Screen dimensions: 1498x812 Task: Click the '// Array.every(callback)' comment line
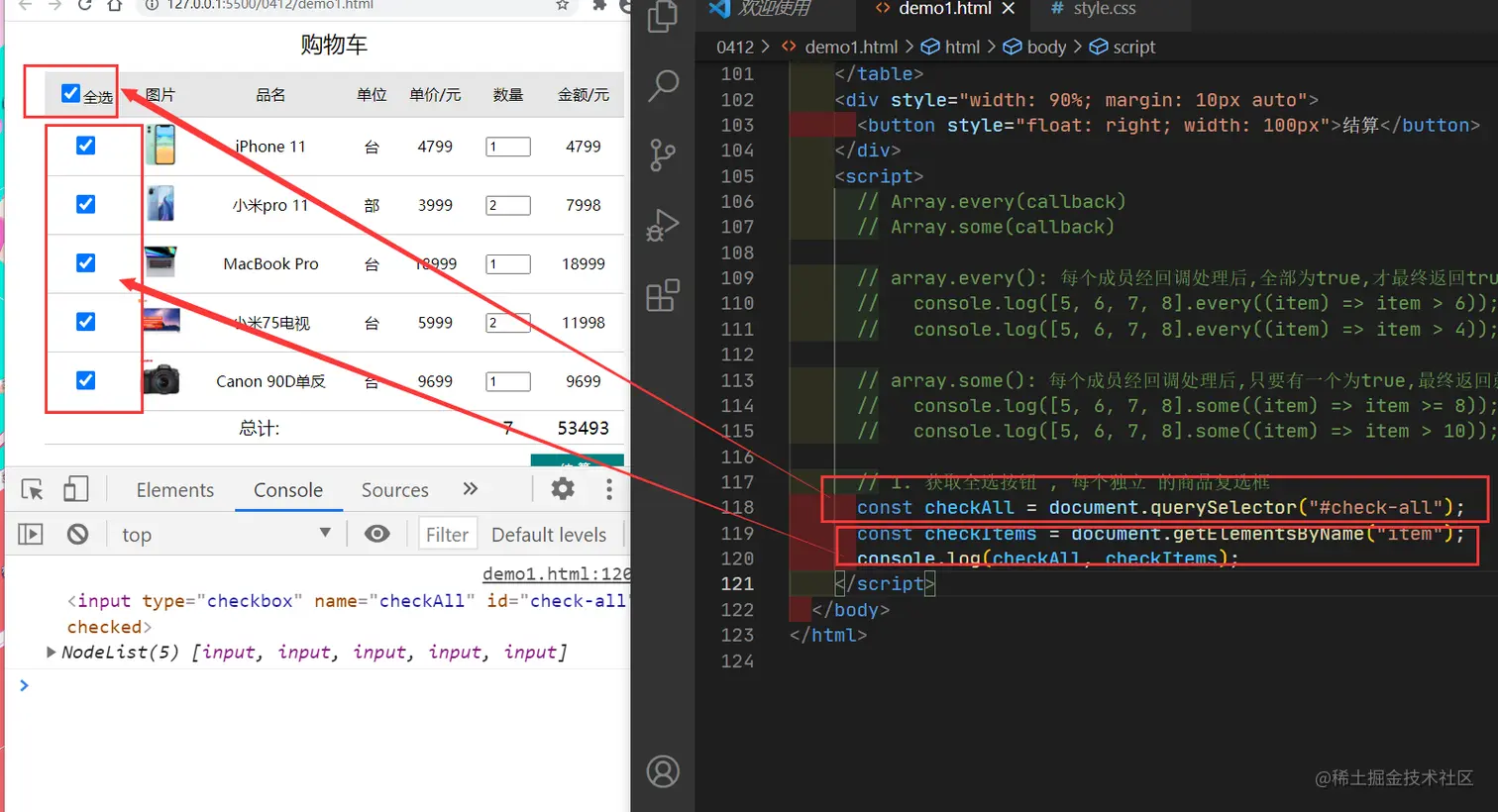992,202
